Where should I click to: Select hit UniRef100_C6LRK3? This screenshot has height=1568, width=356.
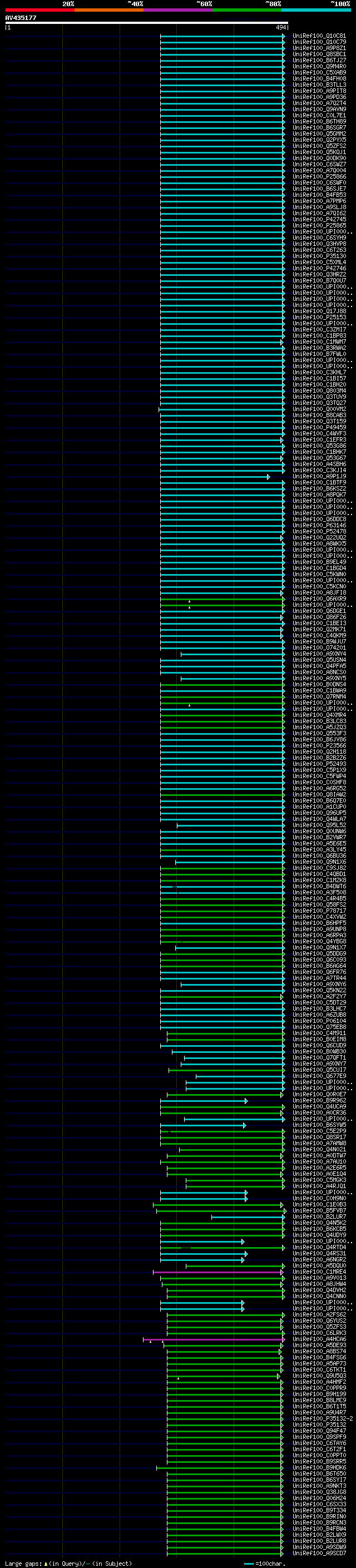coord(319,1333)
